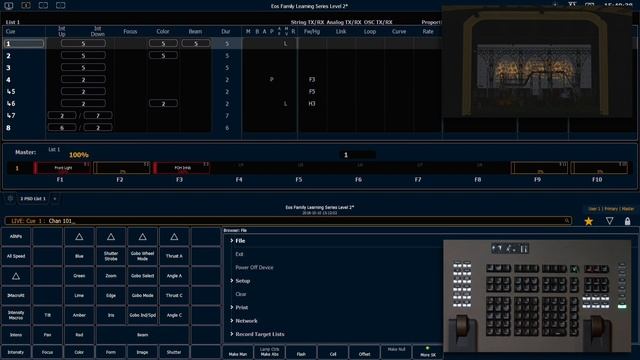640x360 pixels.
Task: Click the console keyboard thumbnail image
Action: pyautogui.click(x=537, y=296)
